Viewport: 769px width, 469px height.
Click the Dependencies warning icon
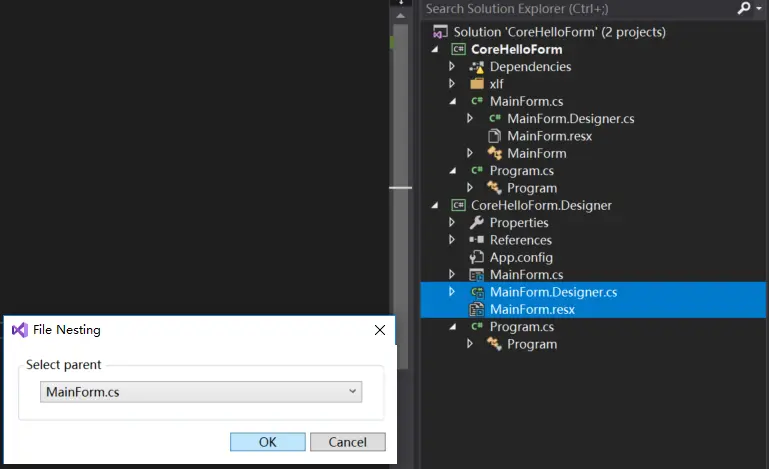click(x=477, y=67)
